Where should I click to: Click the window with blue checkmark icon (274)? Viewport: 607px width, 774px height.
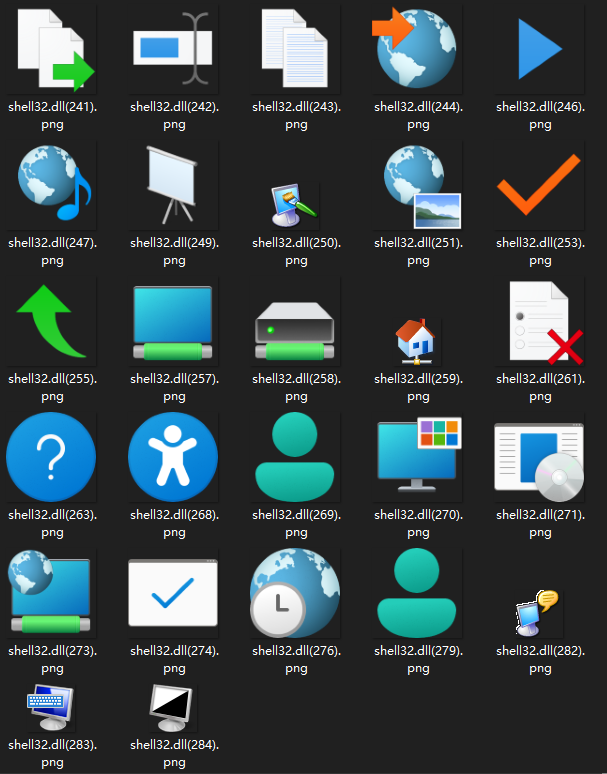(173, 592)
